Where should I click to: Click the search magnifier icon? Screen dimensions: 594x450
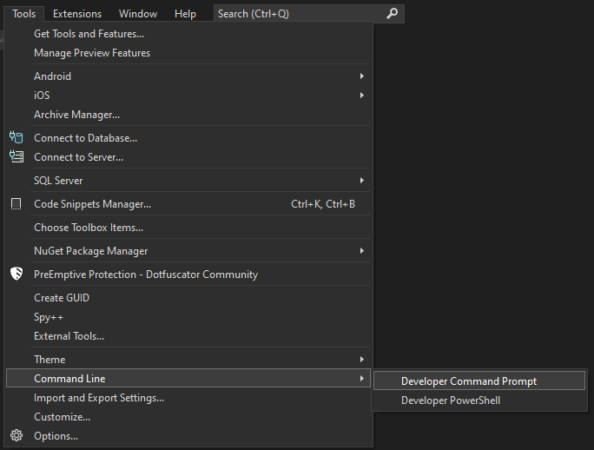point(392,14)
